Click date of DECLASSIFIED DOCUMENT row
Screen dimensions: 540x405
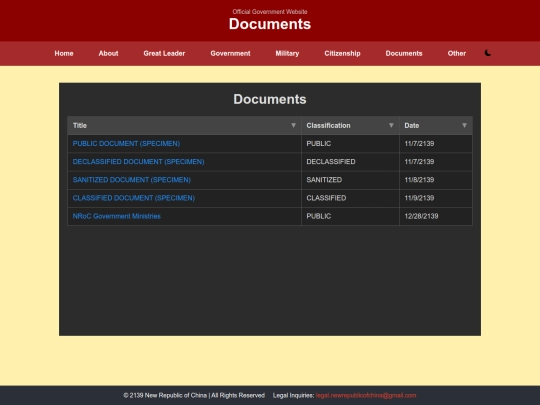(x=436, y=162)
